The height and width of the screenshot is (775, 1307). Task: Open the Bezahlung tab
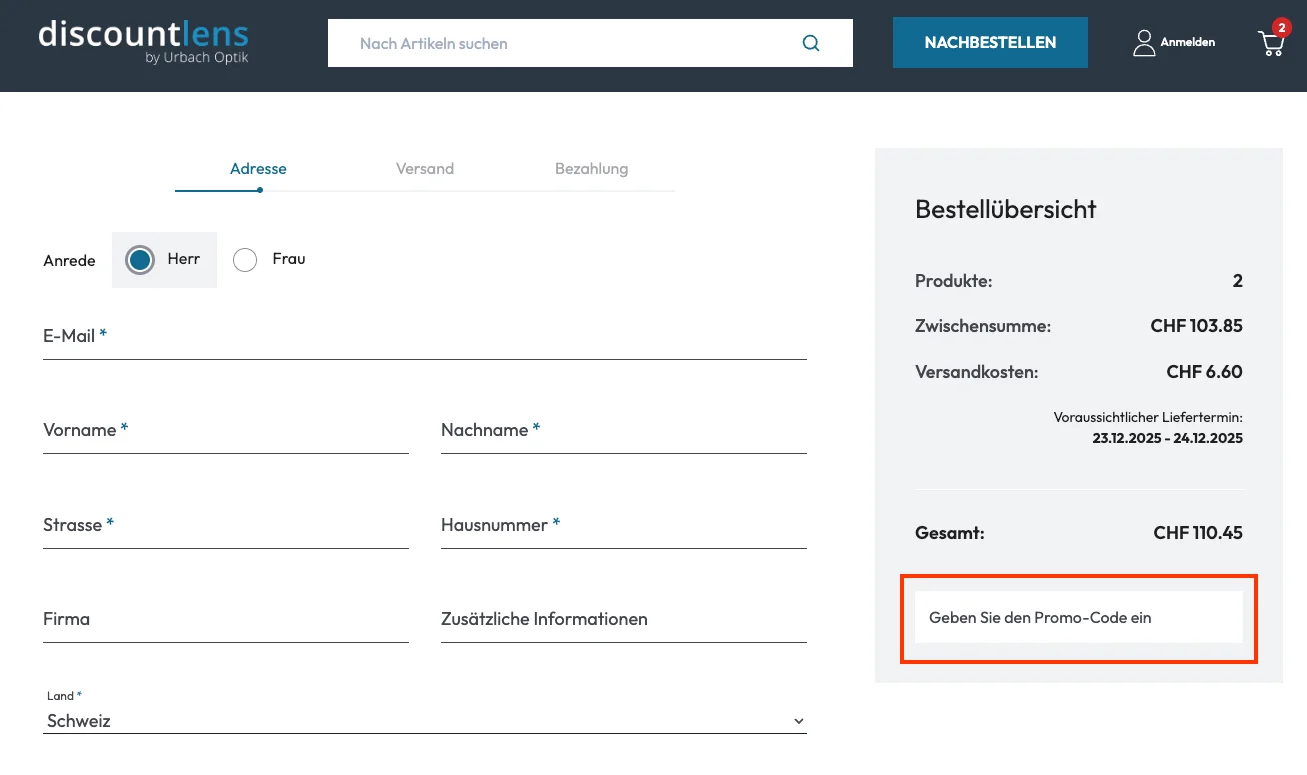[591, 168]
